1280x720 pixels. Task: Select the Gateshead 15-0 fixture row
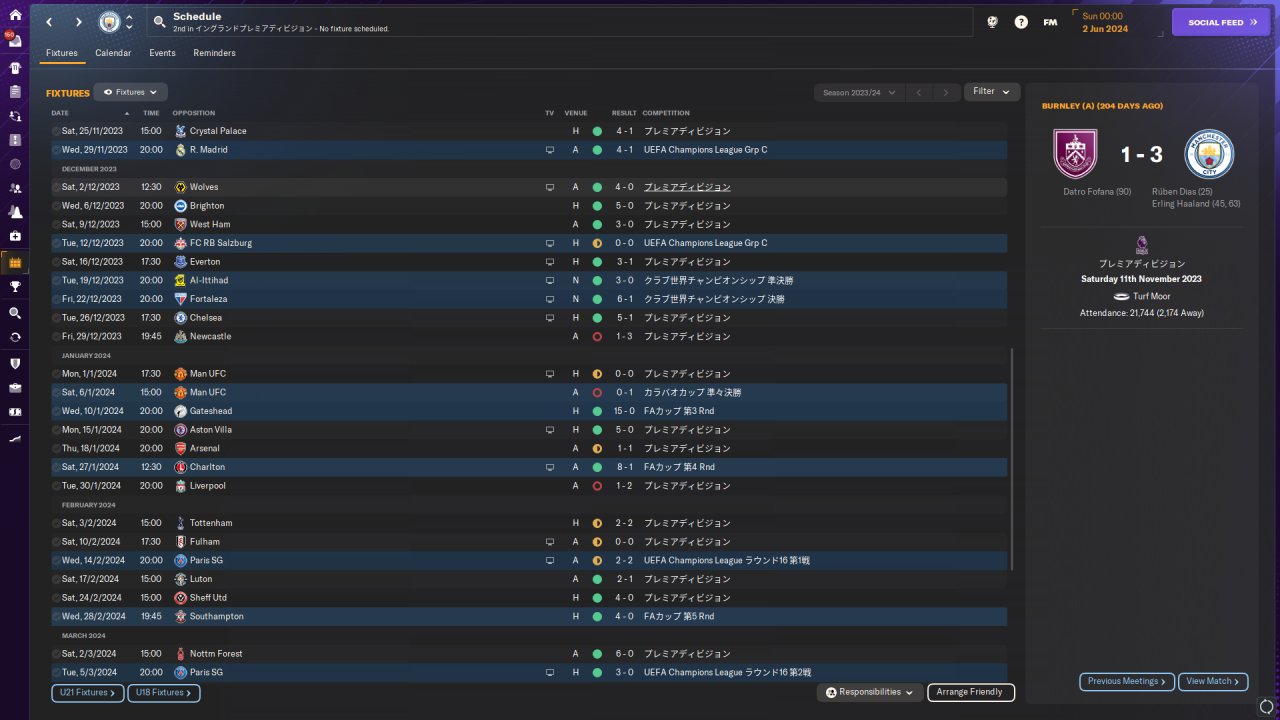click(528, 411)
